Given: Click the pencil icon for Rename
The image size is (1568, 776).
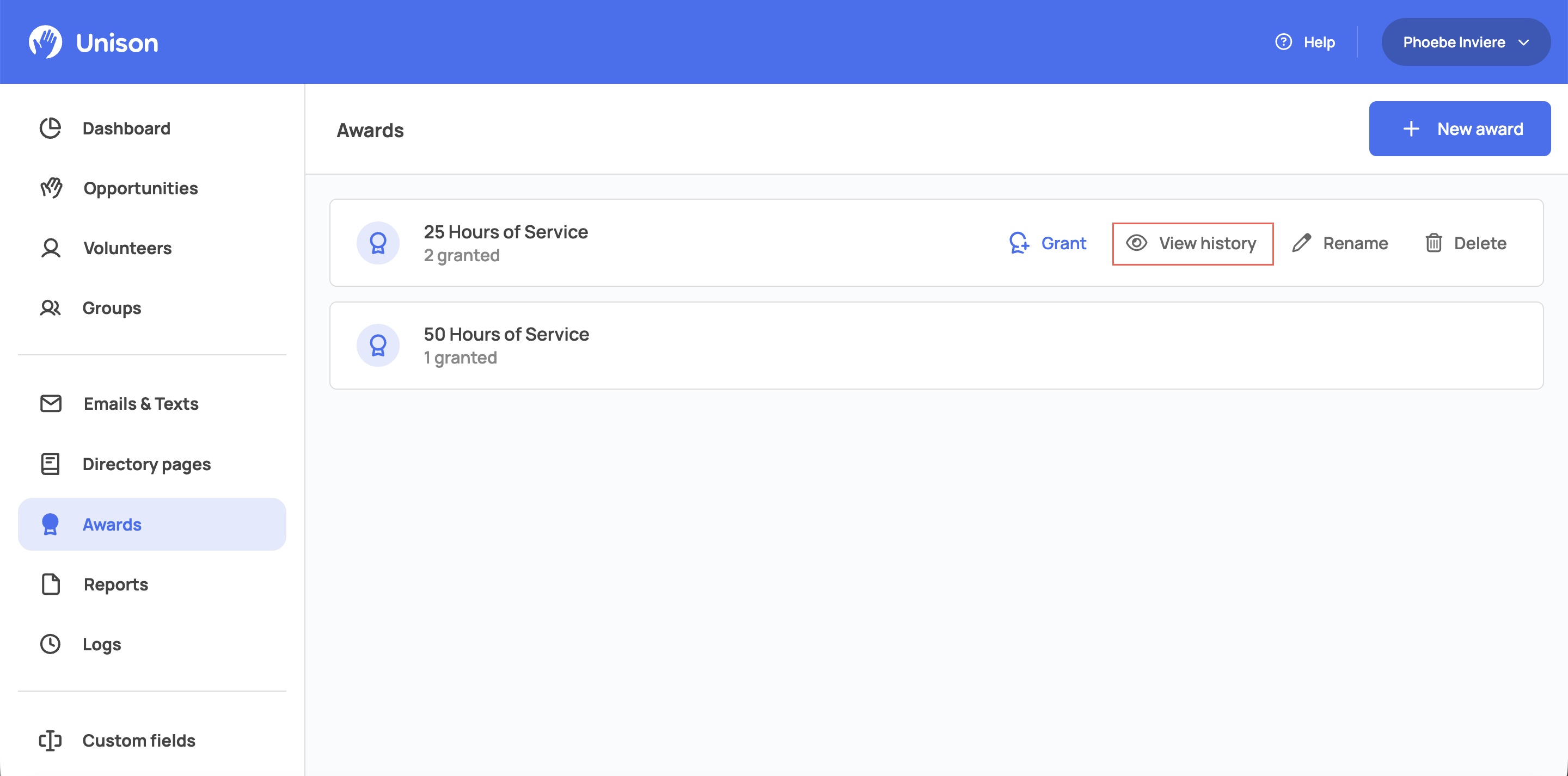Looking at the screenshot, I should coord(1301,243).
